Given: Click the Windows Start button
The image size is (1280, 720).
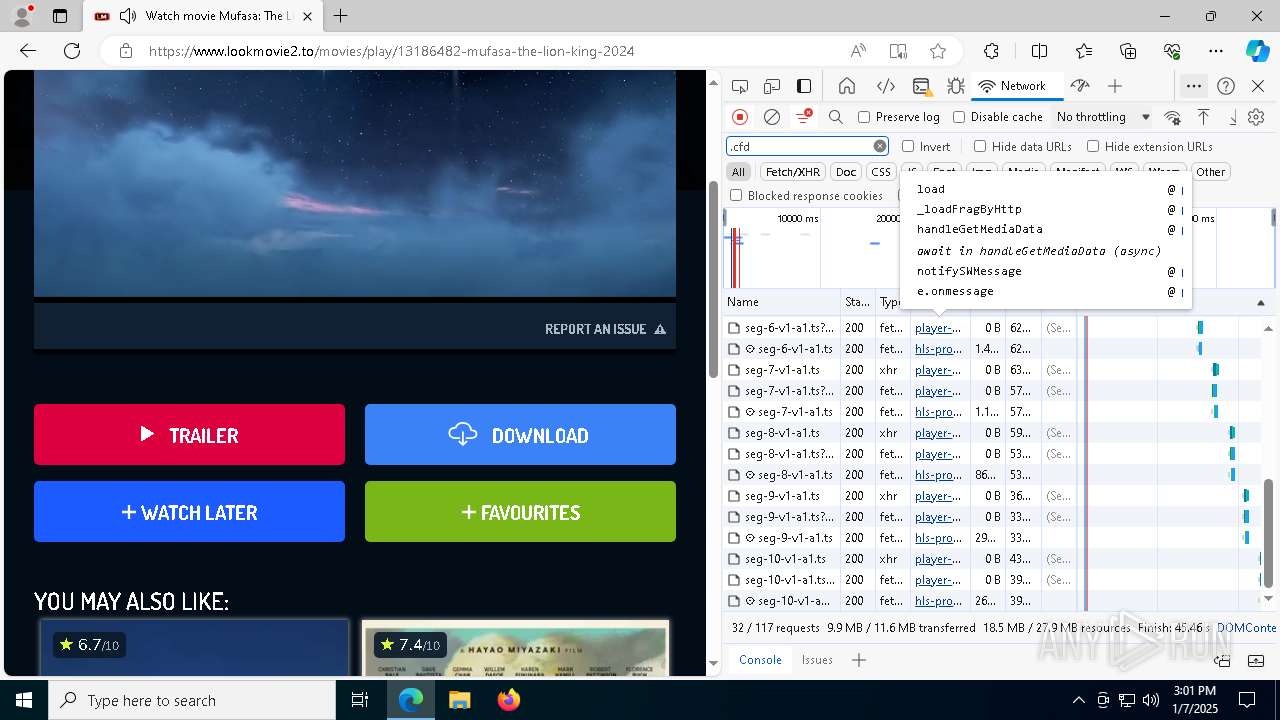Looking at the screenshot, I should click(24, 700).
